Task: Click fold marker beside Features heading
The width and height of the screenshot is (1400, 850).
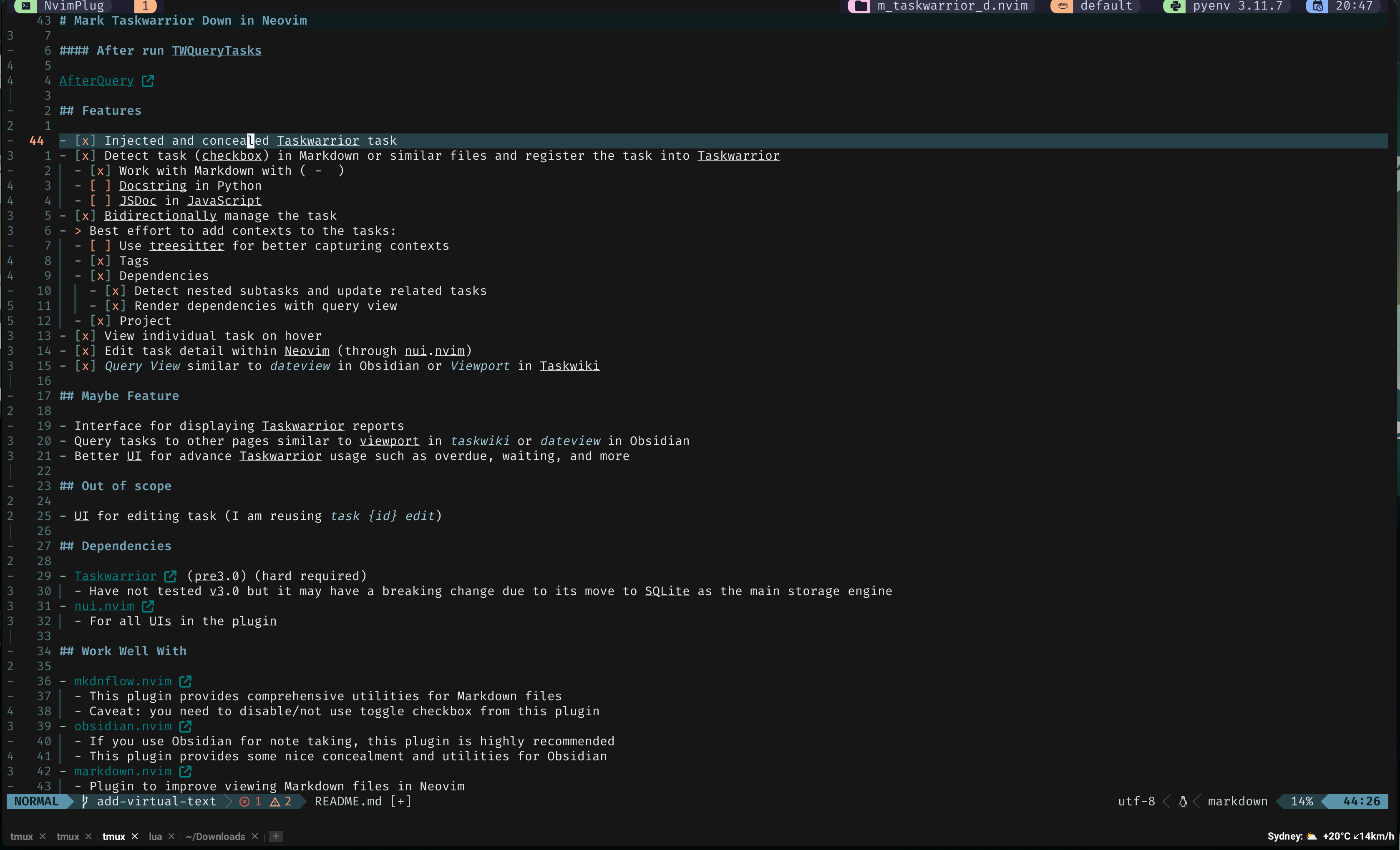Action: pos(10,111)
